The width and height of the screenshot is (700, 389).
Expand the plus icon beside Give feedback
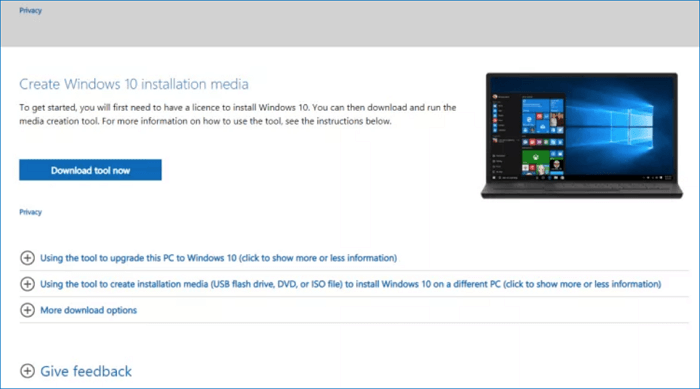(27, 371)
